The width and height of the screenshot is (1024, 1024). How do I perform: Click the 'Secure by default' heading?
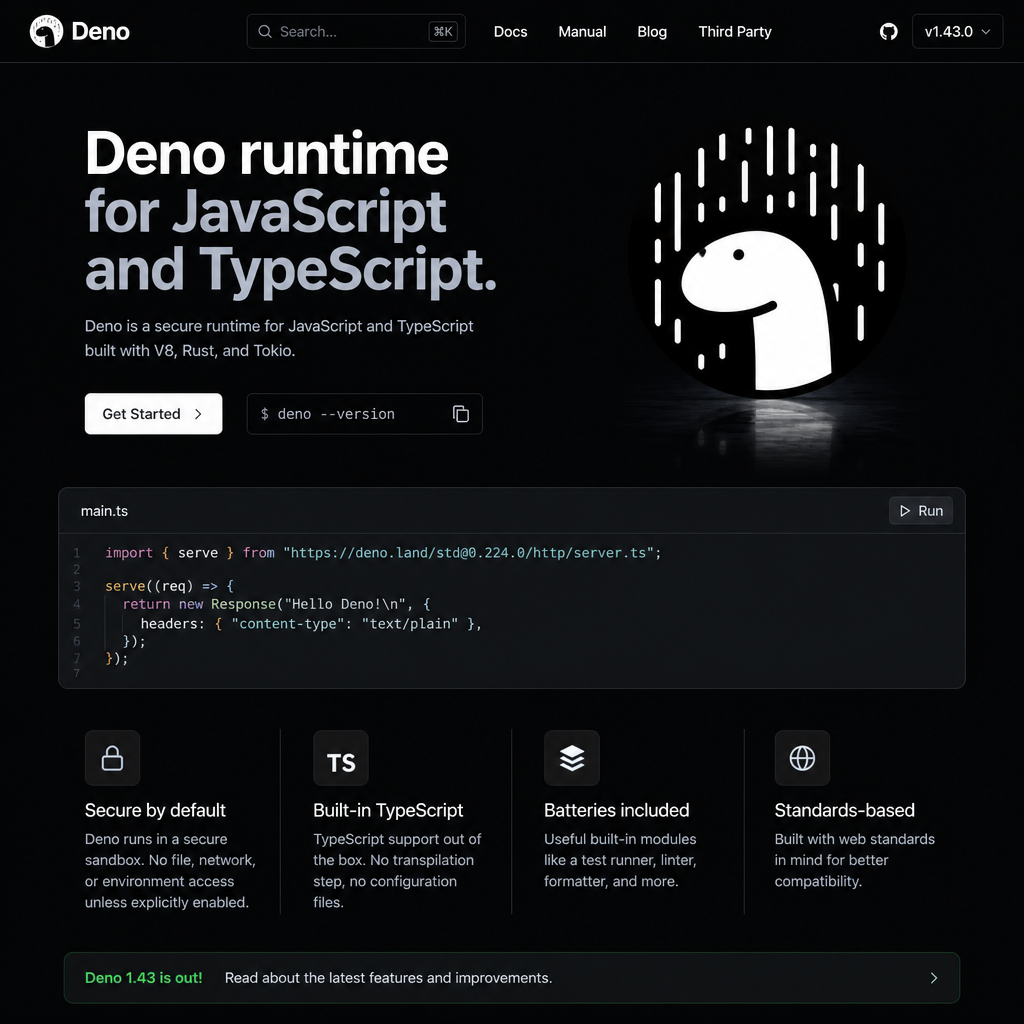point(155,810)
